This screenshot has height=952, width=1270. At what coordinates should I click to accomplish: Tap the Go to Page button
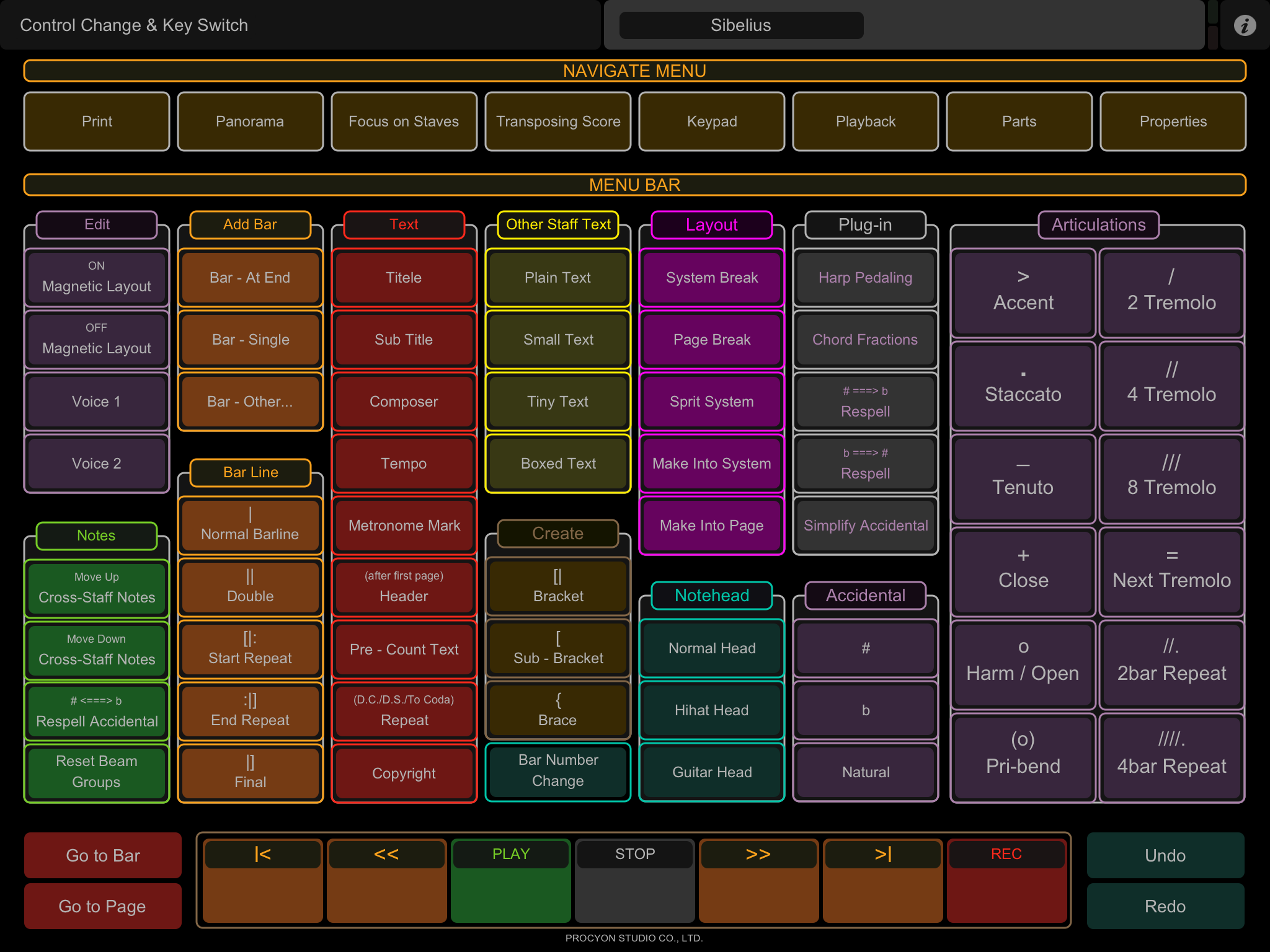pyautogui.click(x=103, y=906)
